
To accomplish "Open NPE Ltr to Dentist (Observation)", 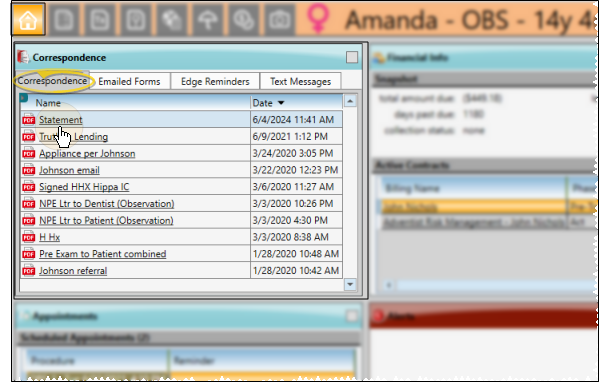I will click(107, 204).
